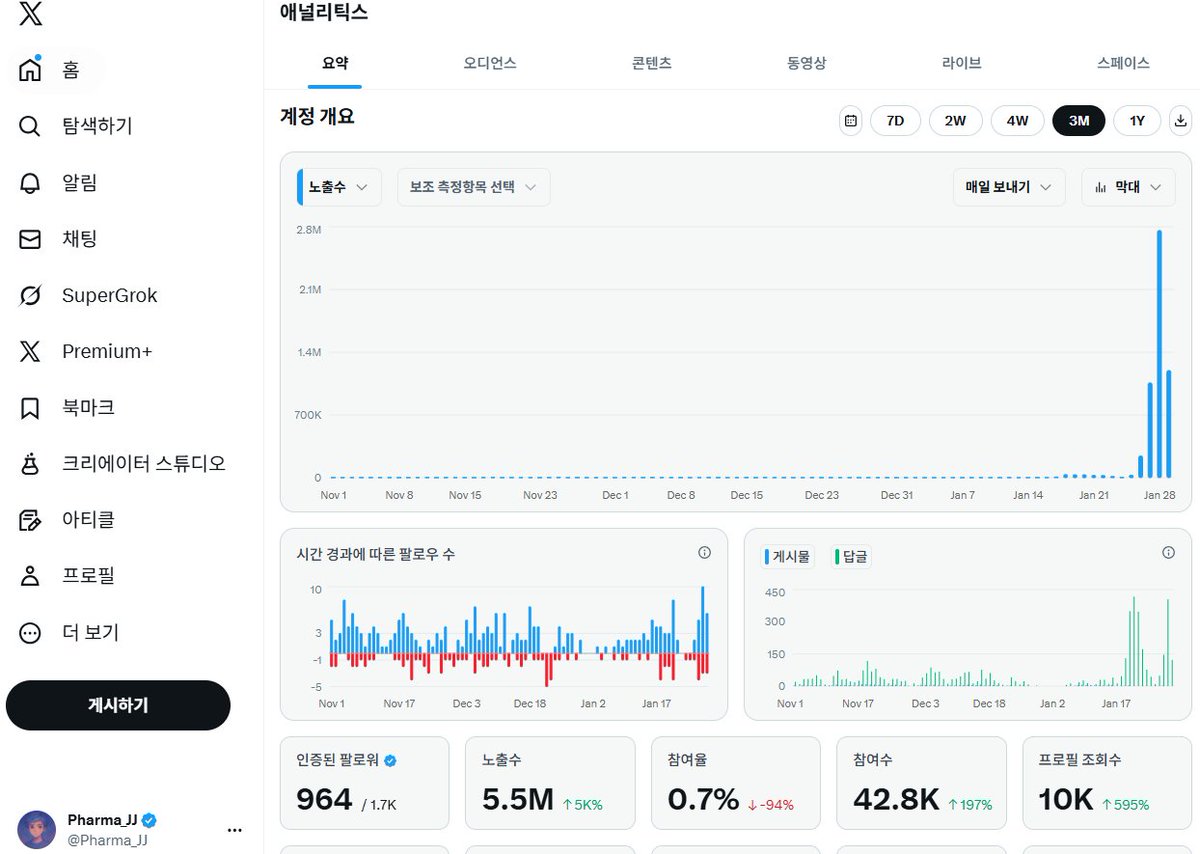Select the 4W time range

pyautogui.click(x=1017, y=121)
